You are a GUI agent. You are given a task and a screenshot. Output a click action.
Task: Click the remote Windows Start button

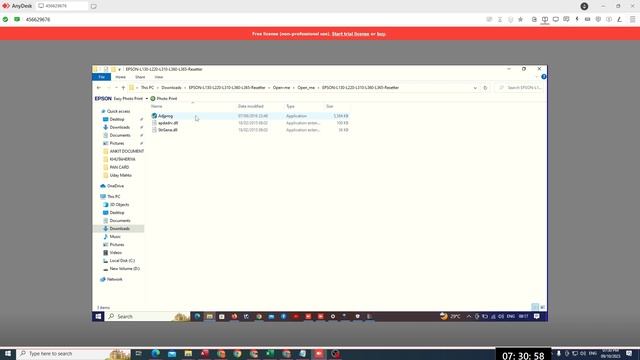[98, 316]
